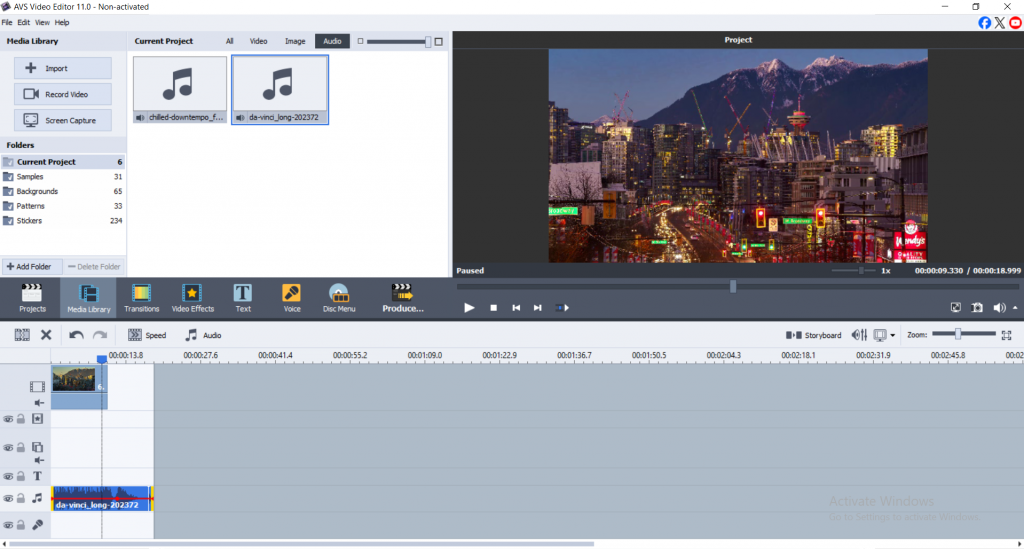Switch preview to full screen
Image resolution: width=1024 pixels, height=549 pixels.
click(955, 308)
